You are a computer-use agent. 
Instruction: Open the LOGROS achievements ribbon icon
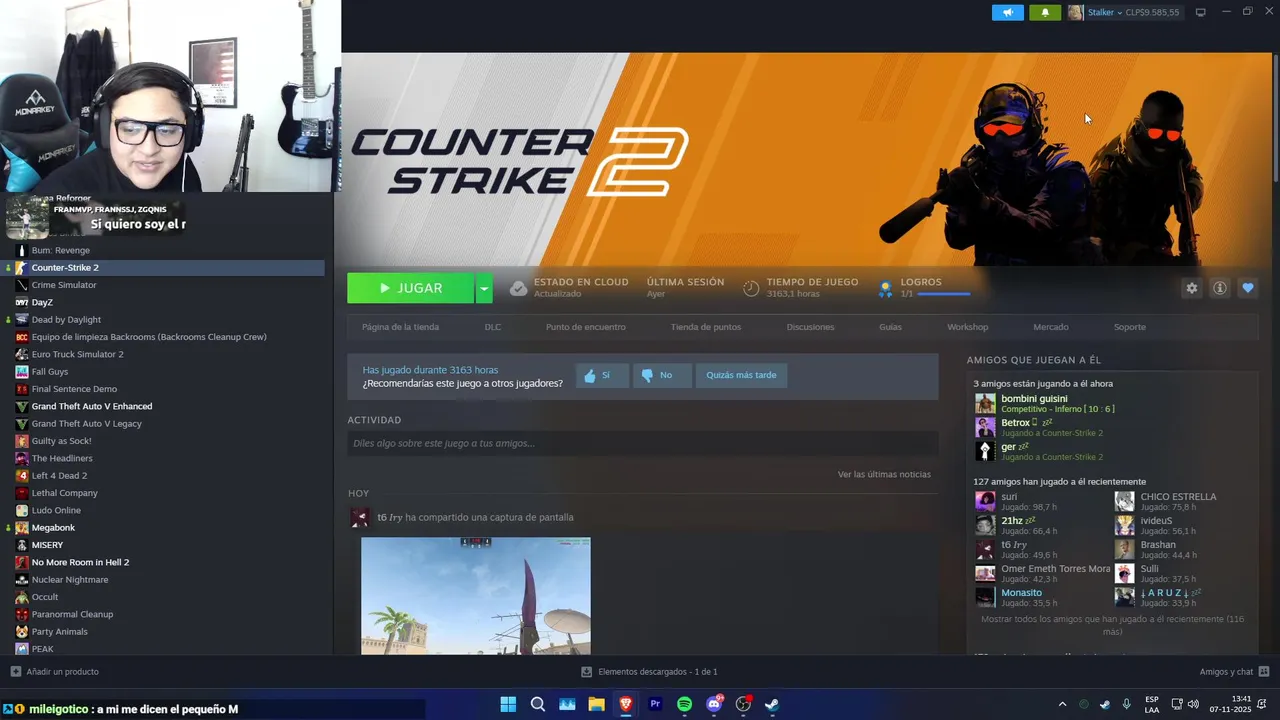pyautogui.click(x=885, y=288)
